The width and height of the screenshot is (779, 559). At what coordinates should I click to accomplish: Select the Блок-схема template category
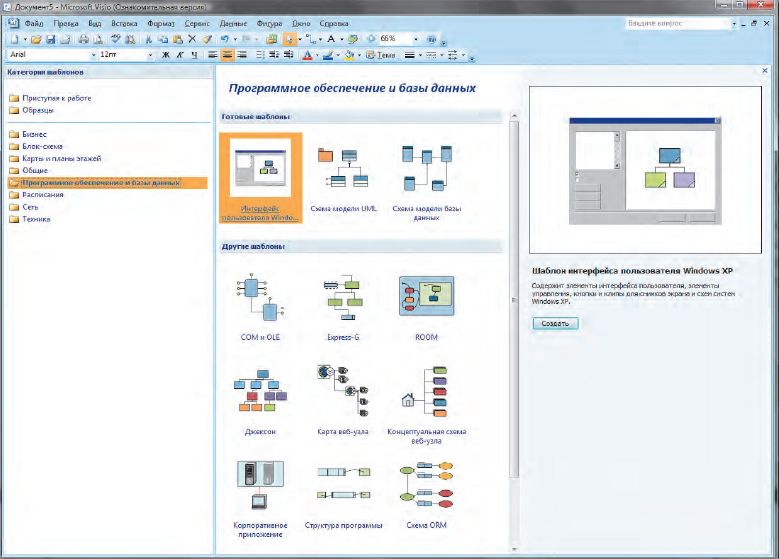(40, 146)
